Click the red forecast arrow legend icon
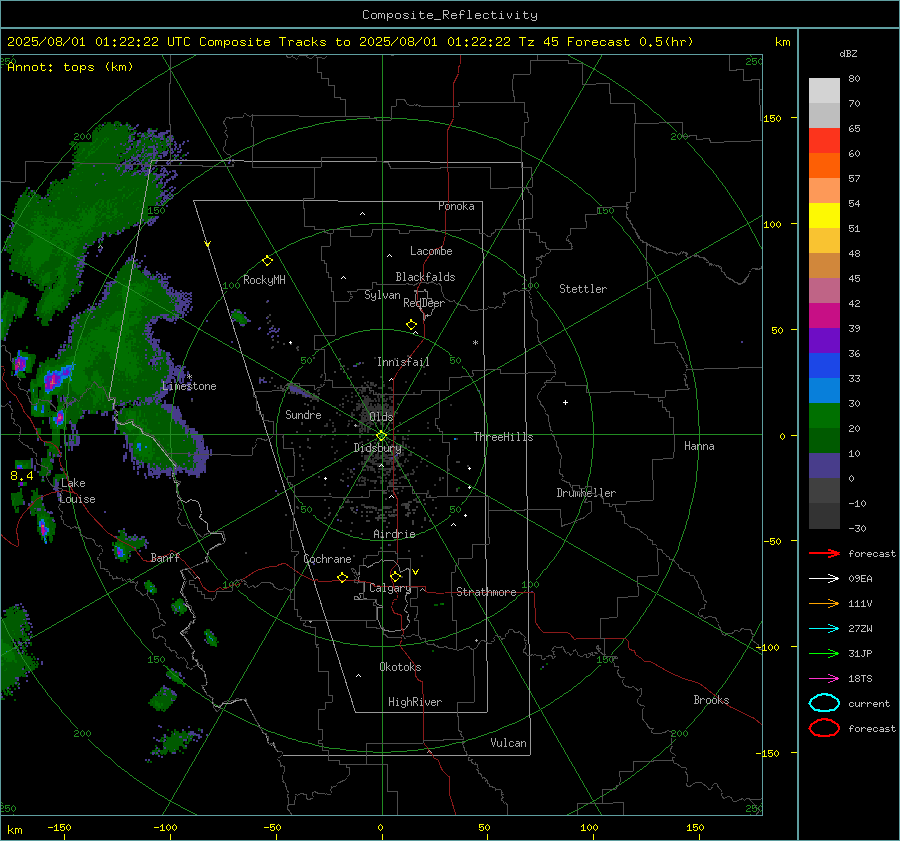900x841 pixels. (824, 553)
